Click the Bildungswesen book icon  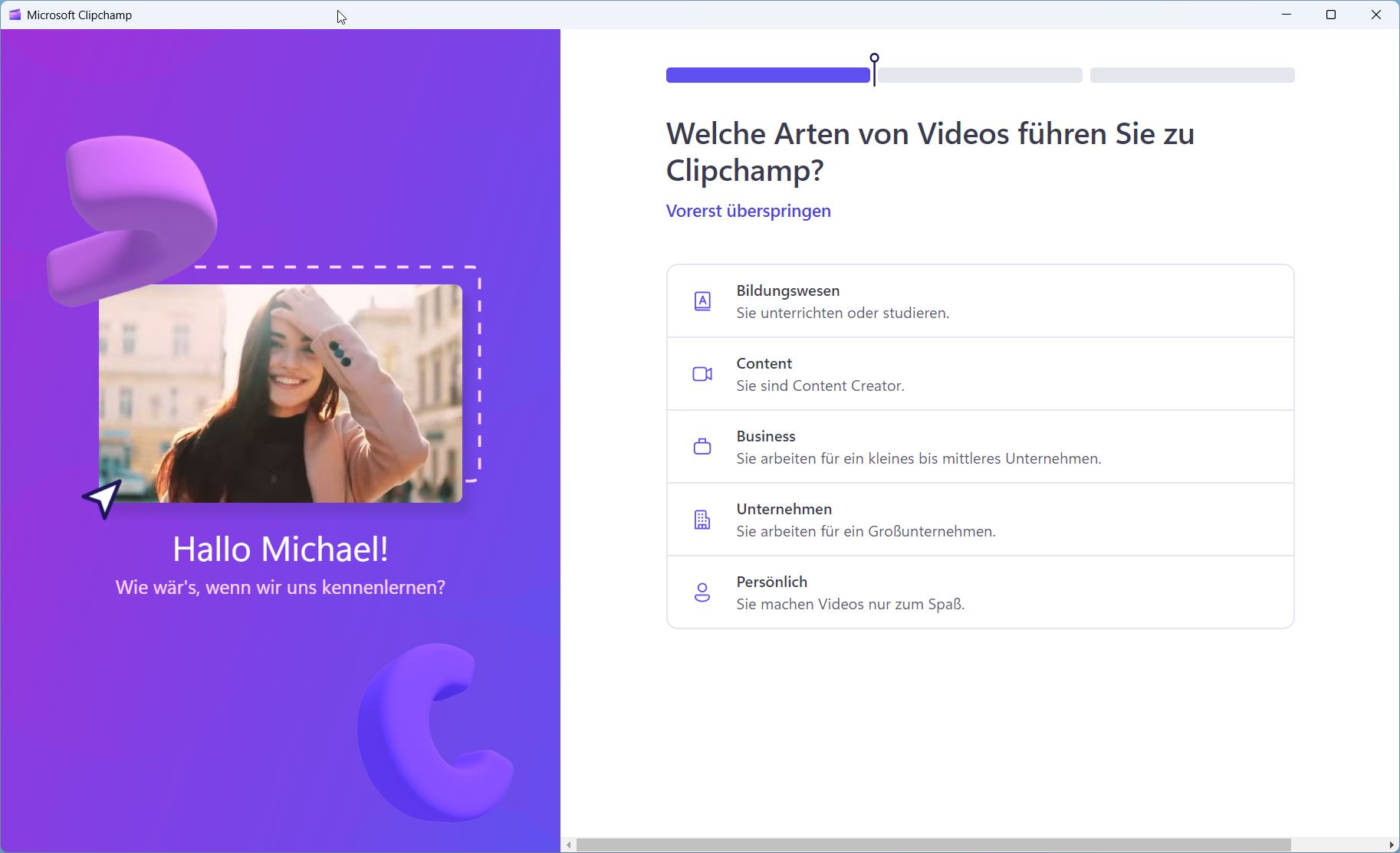702,301
